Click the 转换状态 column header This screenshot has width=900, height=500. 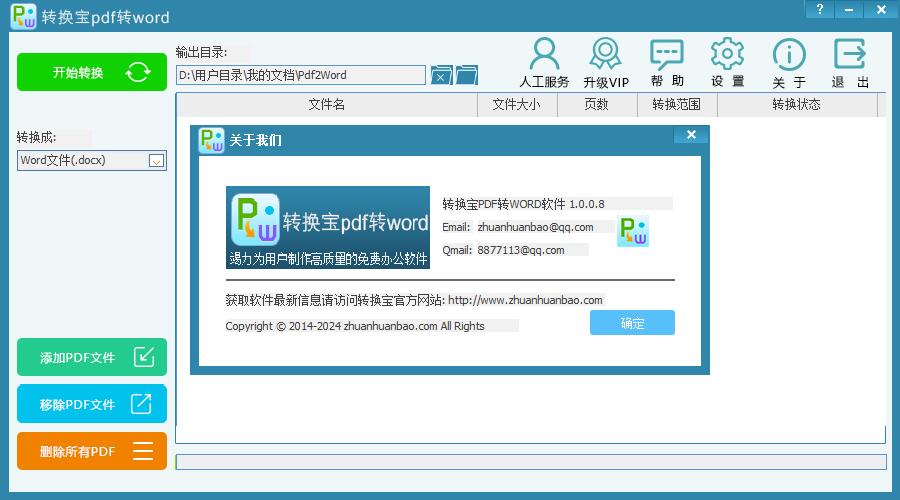point(797,104)
